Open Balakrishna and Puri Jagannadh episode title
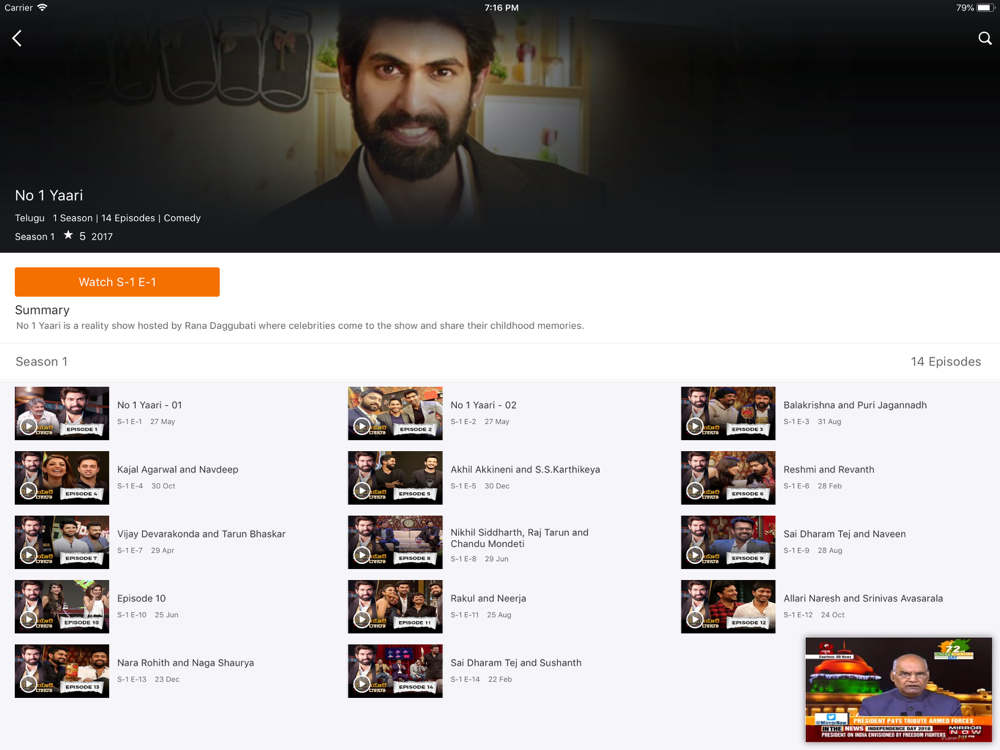Image resolution: width=1000 pixels, height=750 pixels. (x=855, y=405)
